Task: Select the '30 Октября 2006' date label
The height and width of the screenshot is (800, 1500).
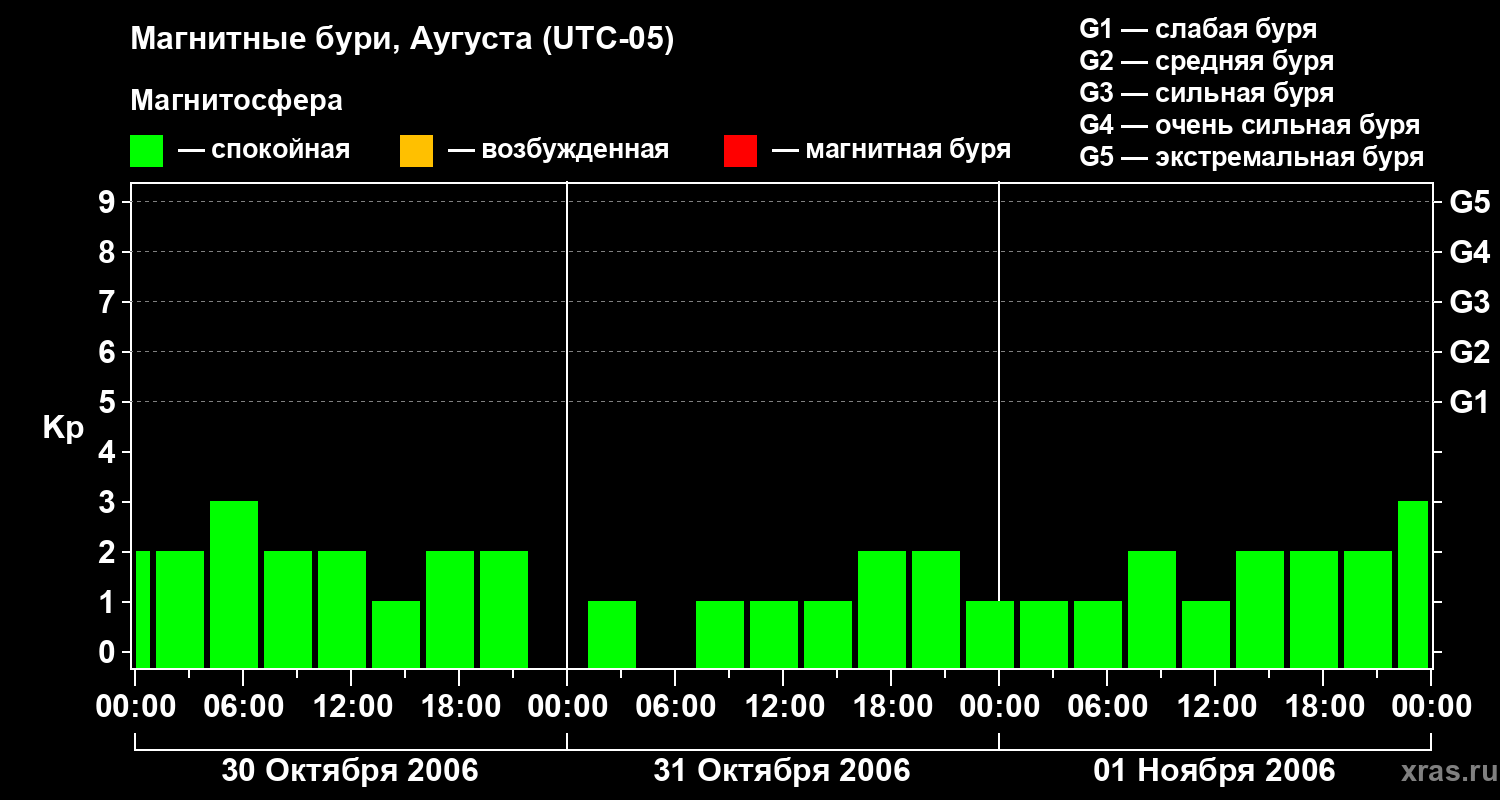Action: click(x=350, y=771)
